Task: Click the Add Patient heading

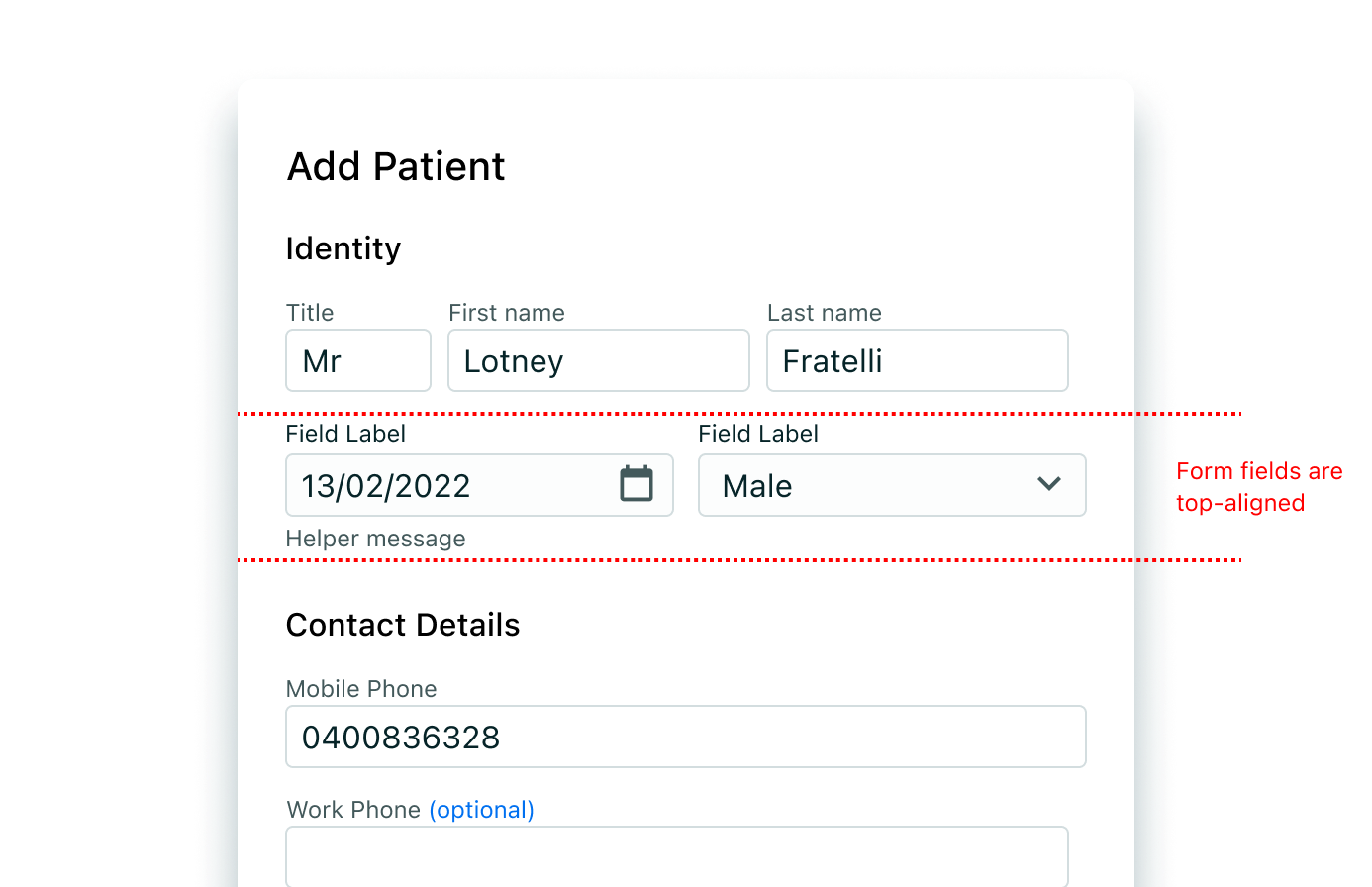Action: pos(396,166)
